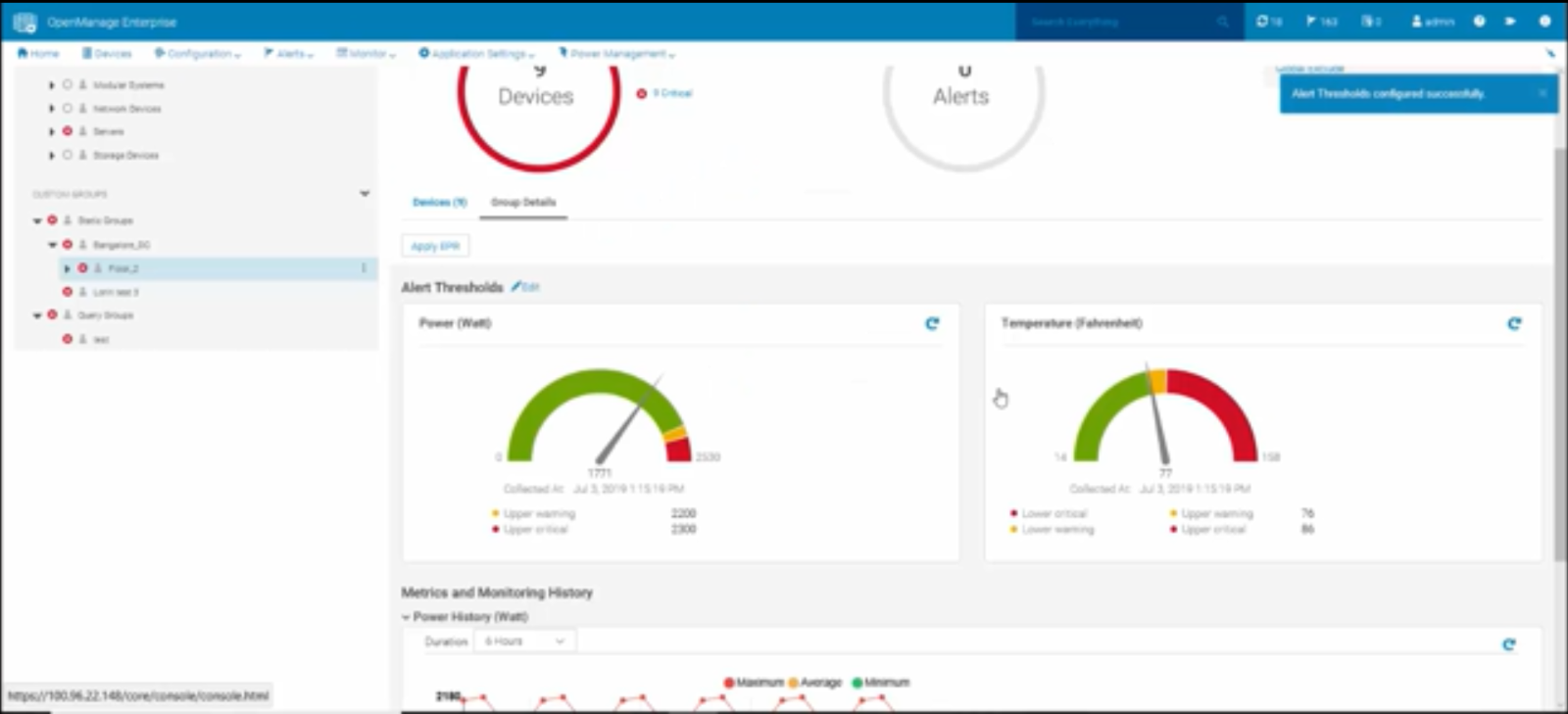Open the Configuration menu
Image resolution: width=1568 pixels, height=714 pixels.
click(197, 53)
